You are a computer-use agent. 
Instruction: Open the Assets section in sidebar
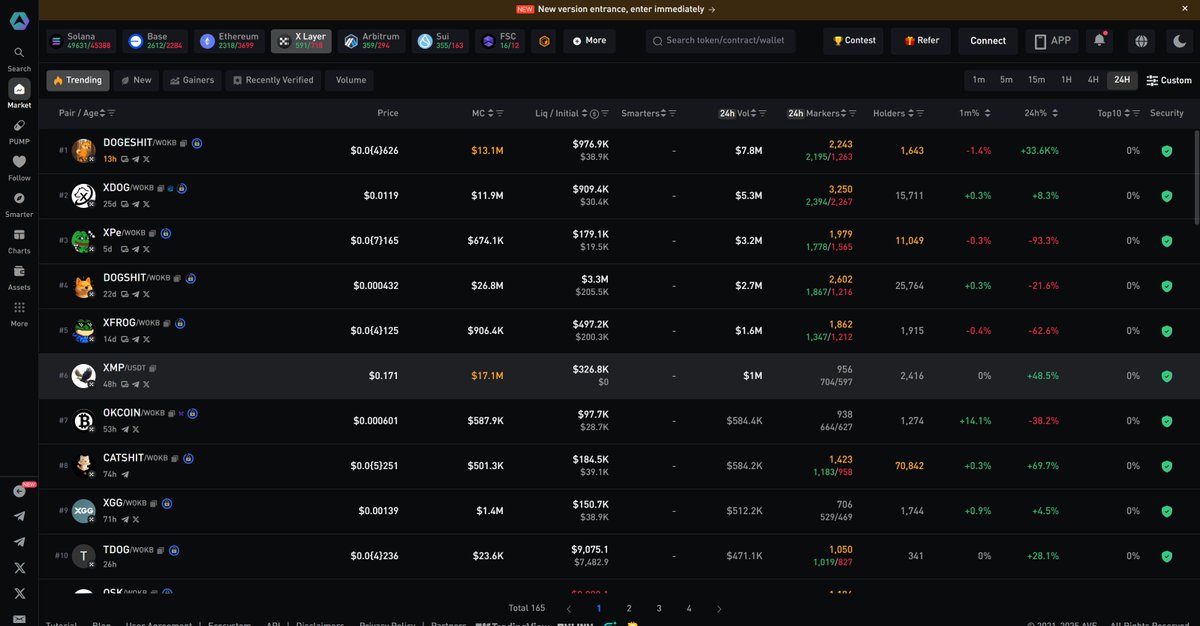(x=19, y=277)
